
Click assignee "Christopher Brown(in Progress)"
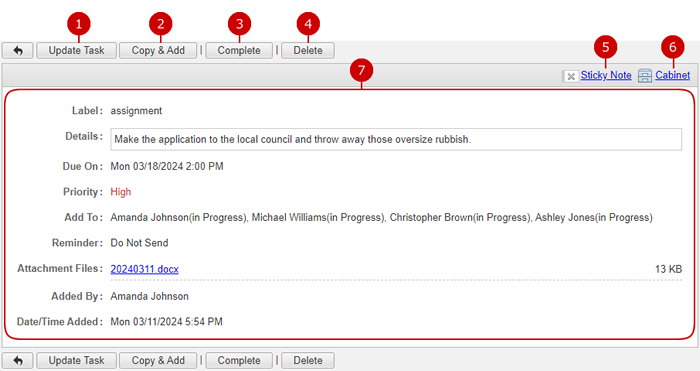[460, 217]
